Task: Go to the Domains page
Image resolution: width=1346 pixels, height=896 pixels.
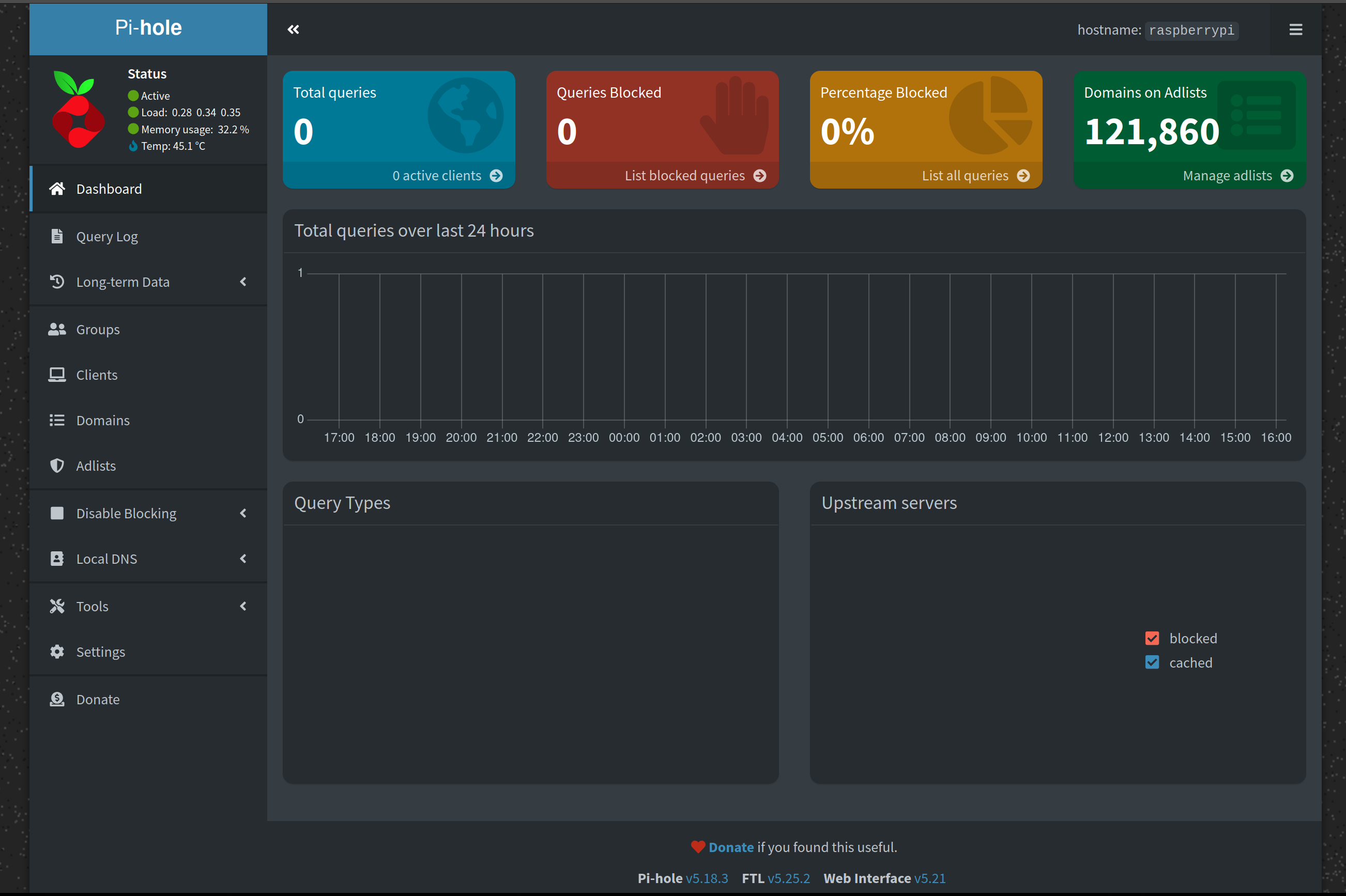Action: (x=103, y=421)
